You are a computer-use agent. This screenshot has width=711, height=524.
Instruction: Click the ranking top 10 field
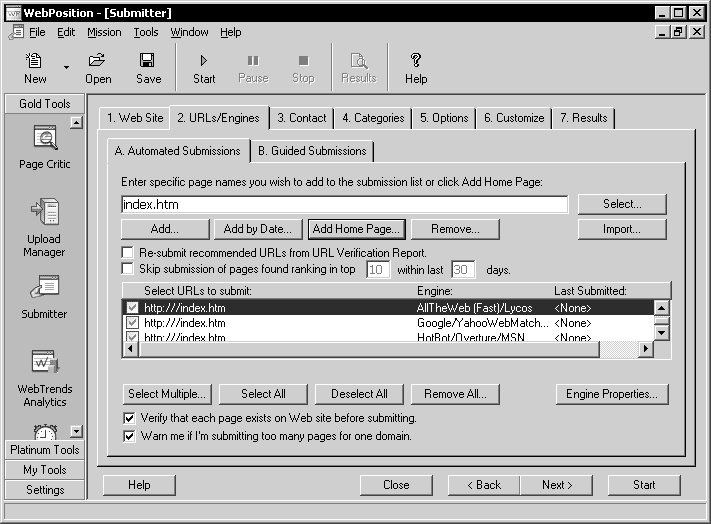coord(378,270)
